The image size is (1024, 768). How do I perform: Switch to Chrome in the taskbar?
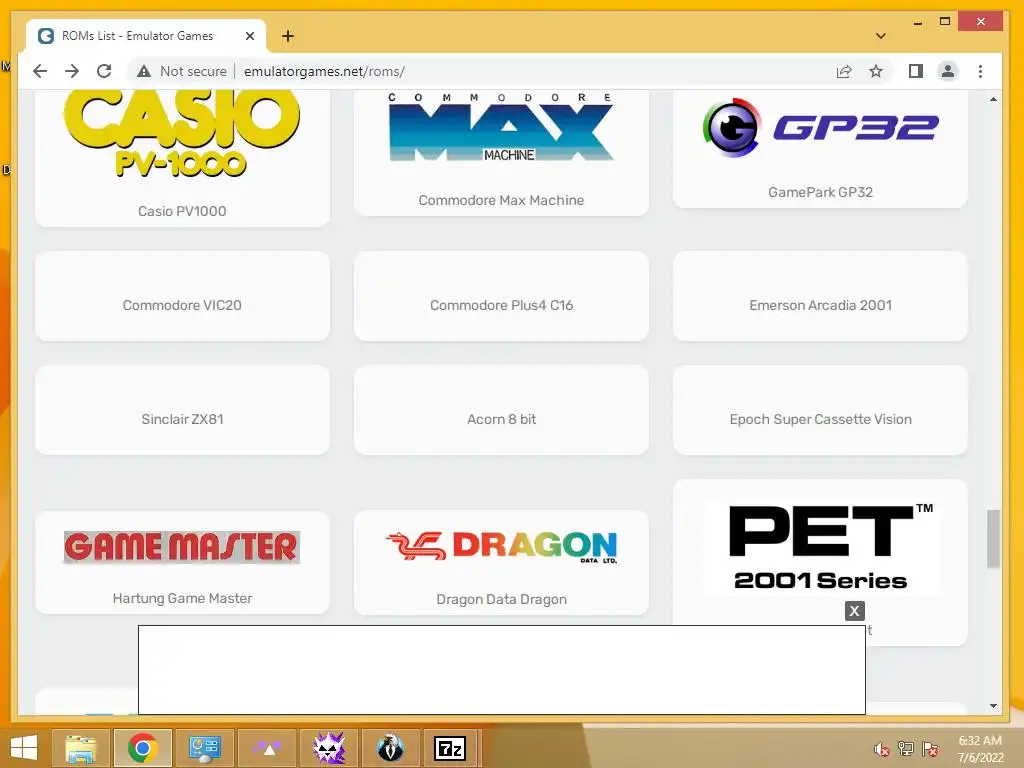pyautogui.click(x=142, y=748)
